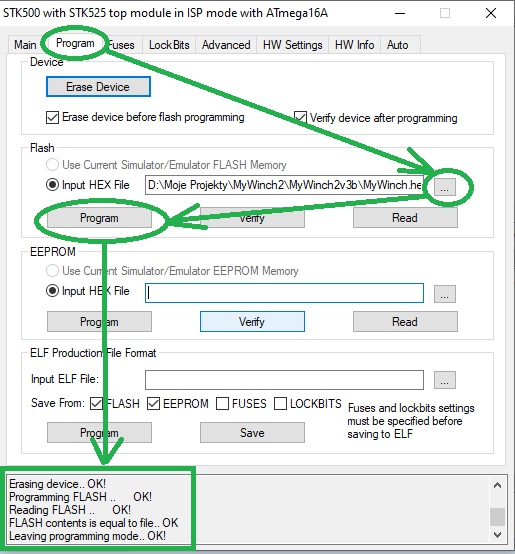The height and width of the screenshot is (554, 515).
Task: Read the EEPROM memory
Action: pyautogui.click(x=405, y=322)
